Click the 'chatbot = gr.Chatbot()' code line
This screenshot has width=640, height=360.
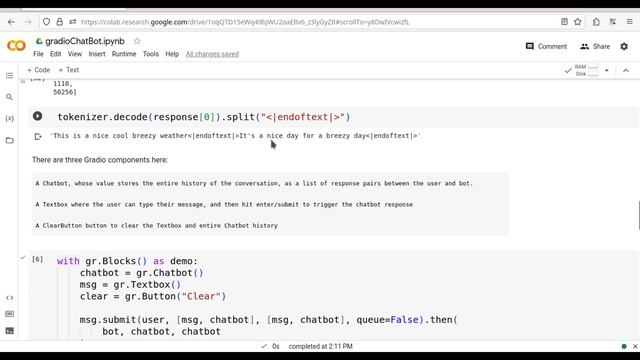coord(141,273)
